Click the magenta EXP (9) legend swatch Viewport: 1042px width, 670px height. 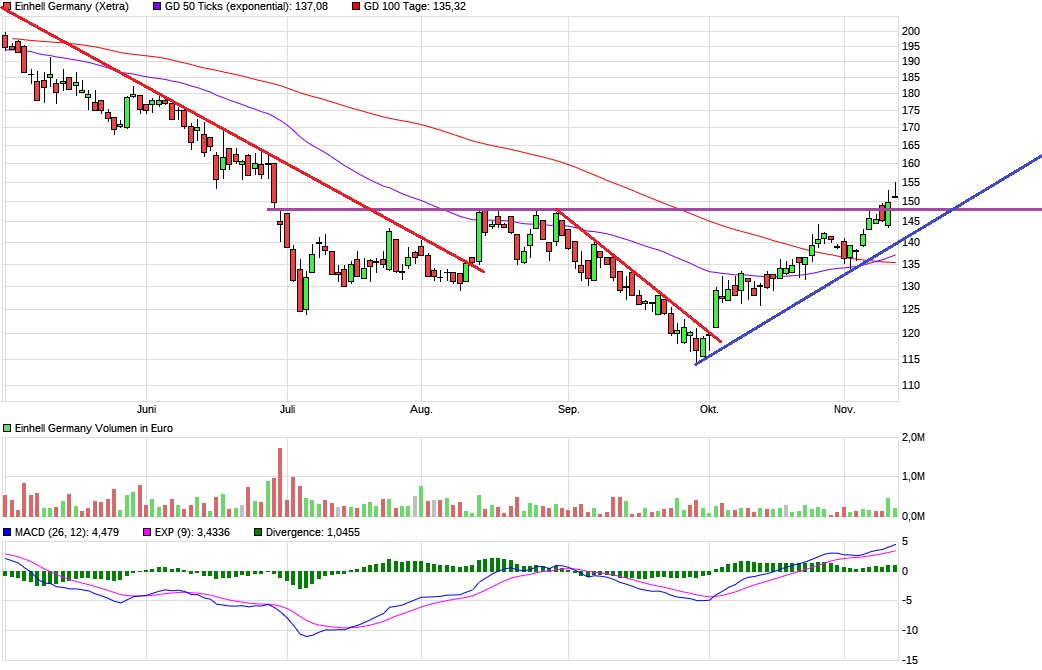pyautogui.click(x=147, y=532)
